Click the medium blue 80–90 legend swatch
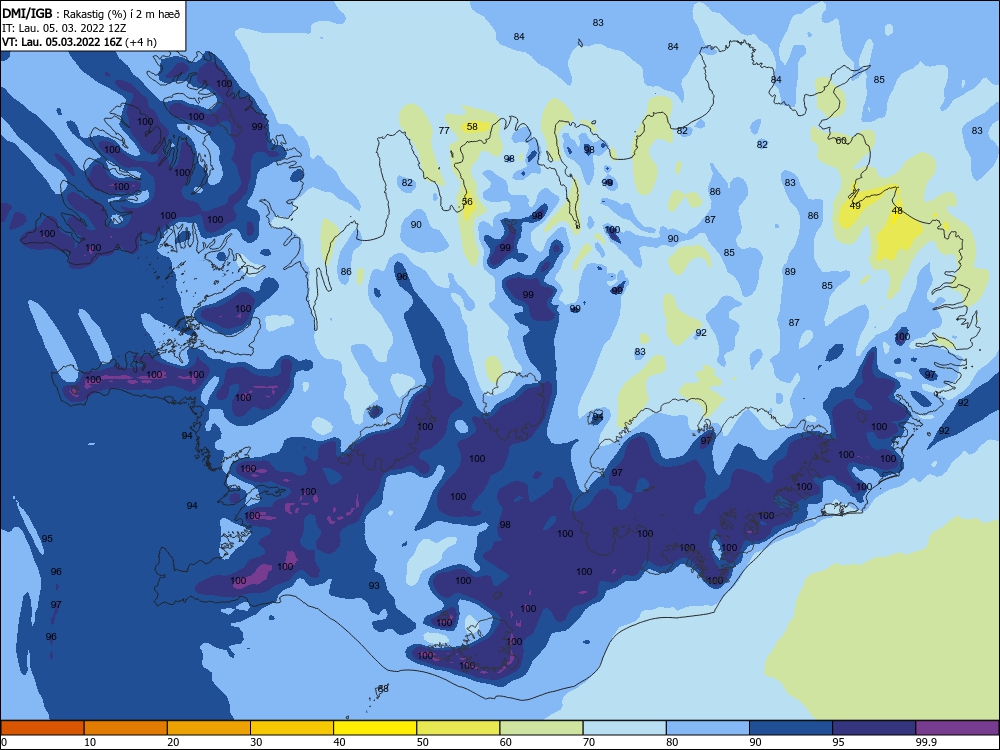This screenshot has height=750, width=1000. point(707,728)
